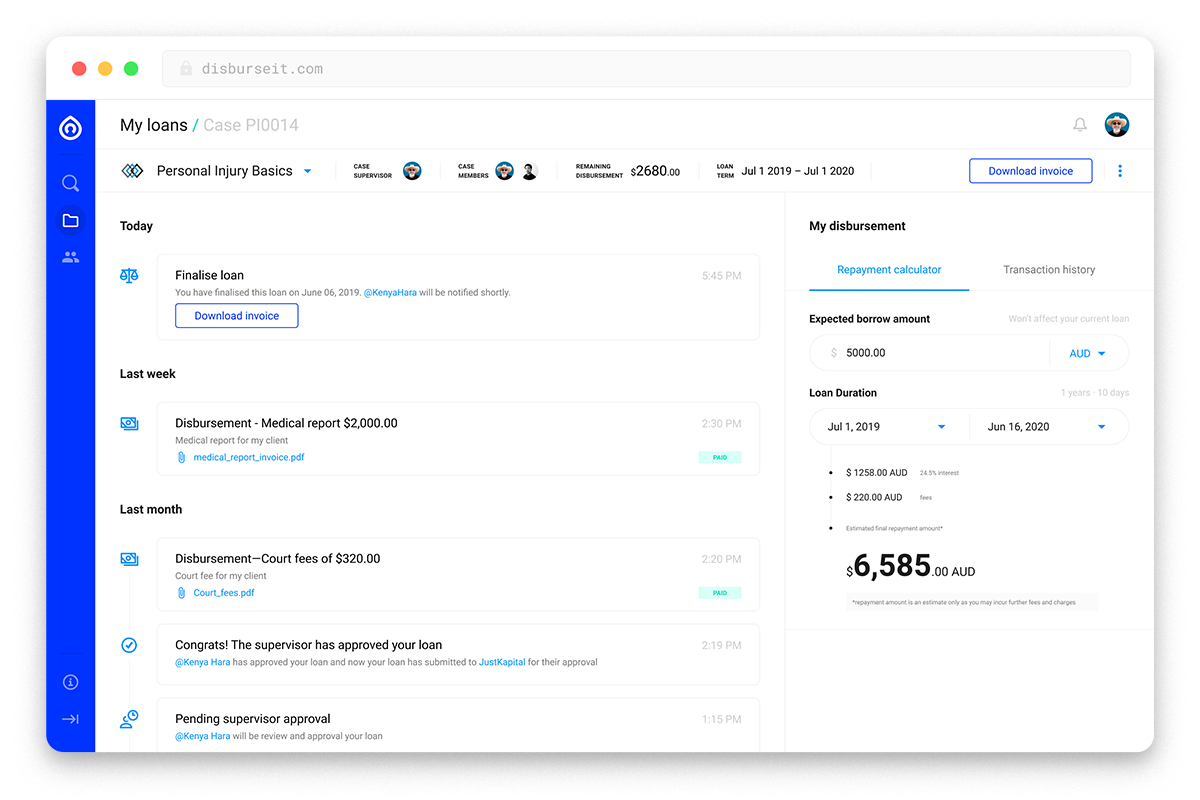Click @Kenya Hara in Pending supervisor approval

[x=203, y=736]
